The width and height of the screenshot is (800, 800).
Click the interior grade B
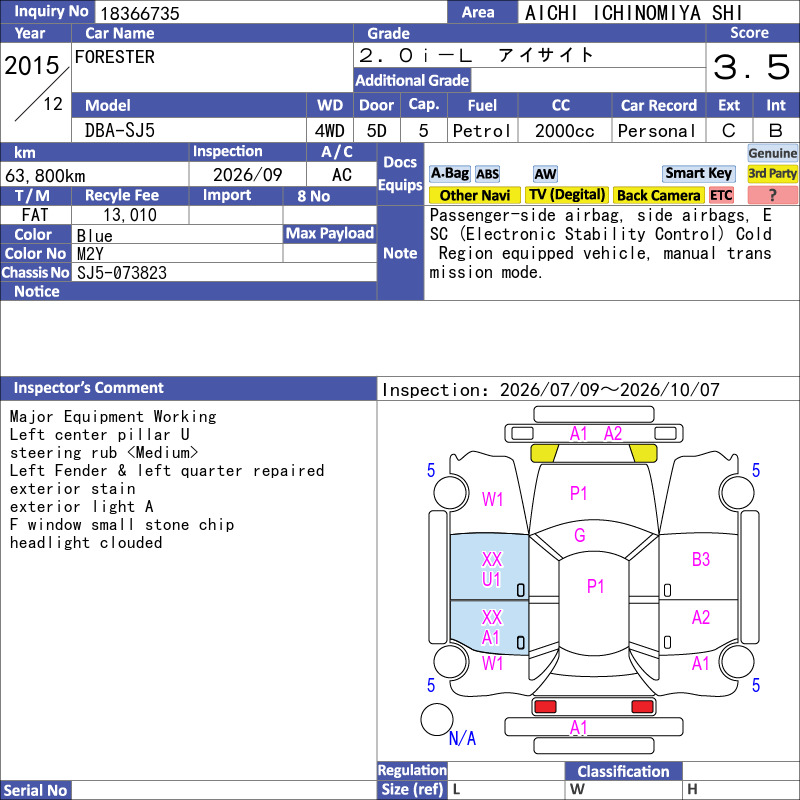[776, 131]
